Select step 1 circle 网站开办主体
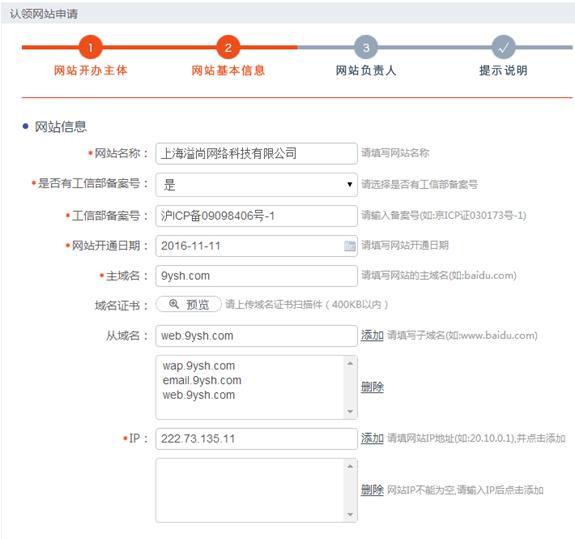This screenshot has height=539, width=575. pyautogui.click(x=91, y=47)
